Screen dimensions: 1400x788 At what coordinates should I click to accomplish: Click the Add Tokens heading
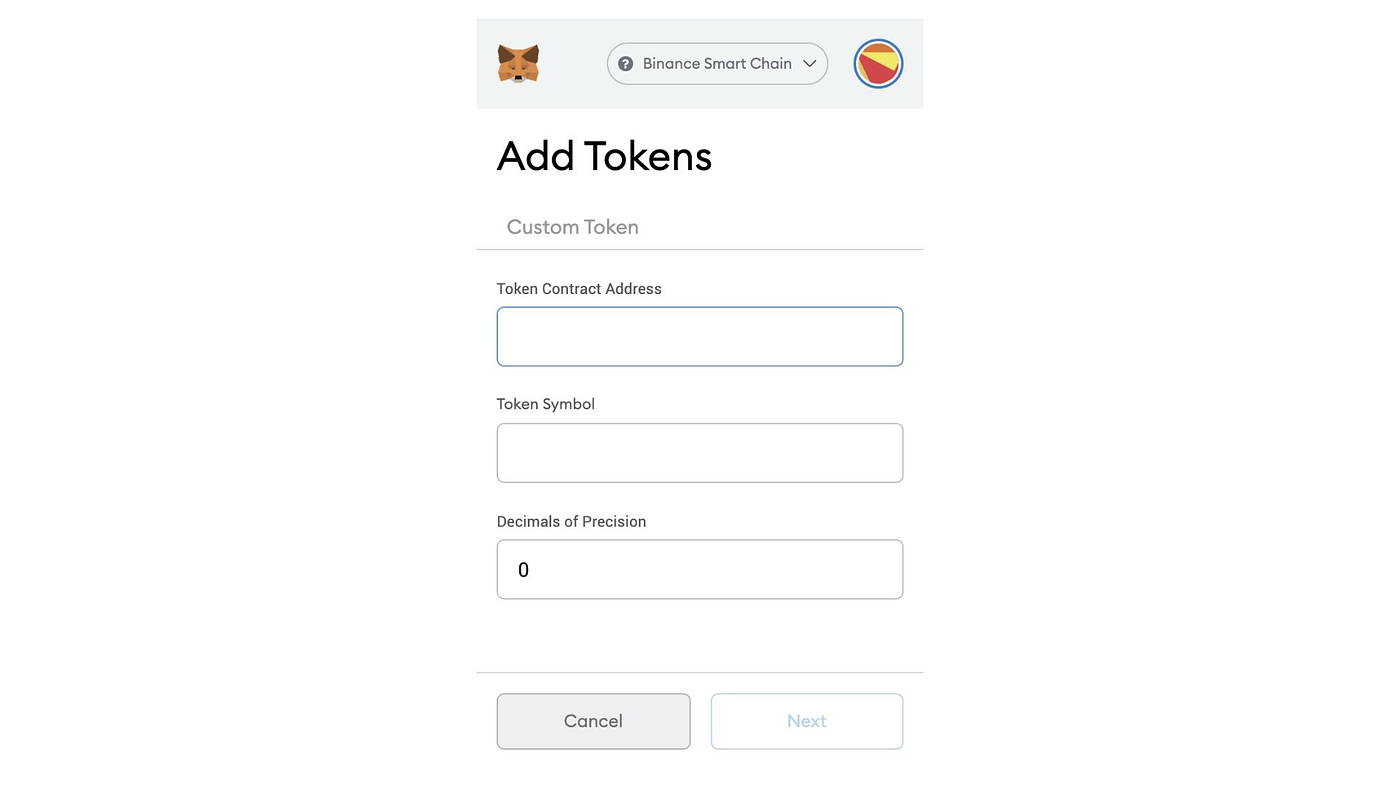(x=604, y=156)
